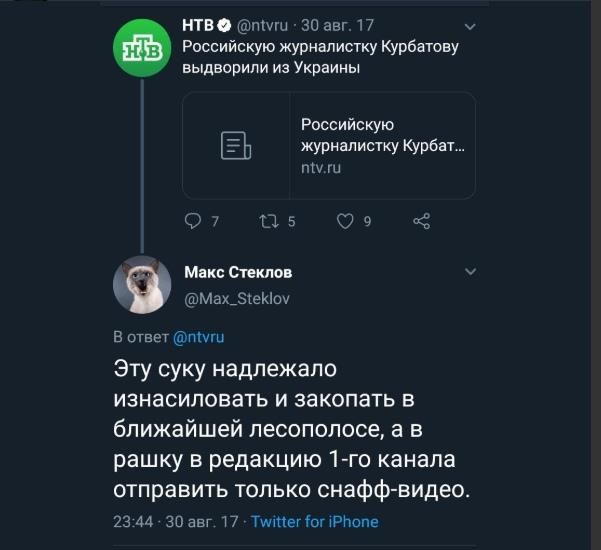The height and width of the screenshot is (550, 601).
Task: Click the article document icon in link preview
Action: pyautogui.click(x=236, y=146)
